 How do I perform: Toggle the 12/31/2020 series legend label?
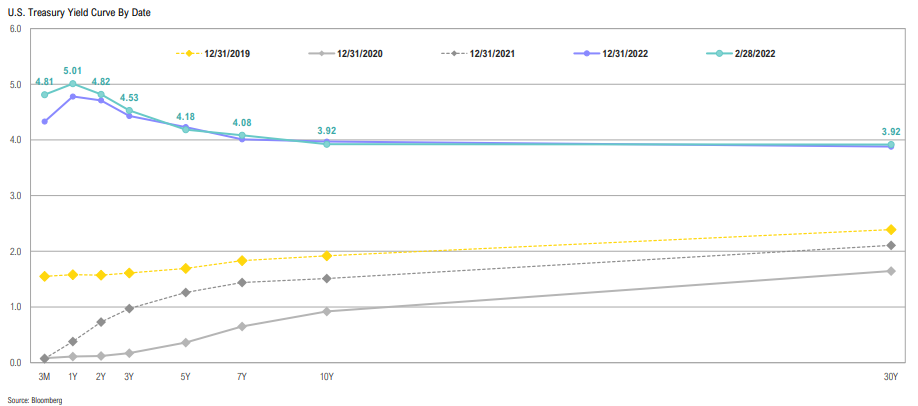[362, 52]
